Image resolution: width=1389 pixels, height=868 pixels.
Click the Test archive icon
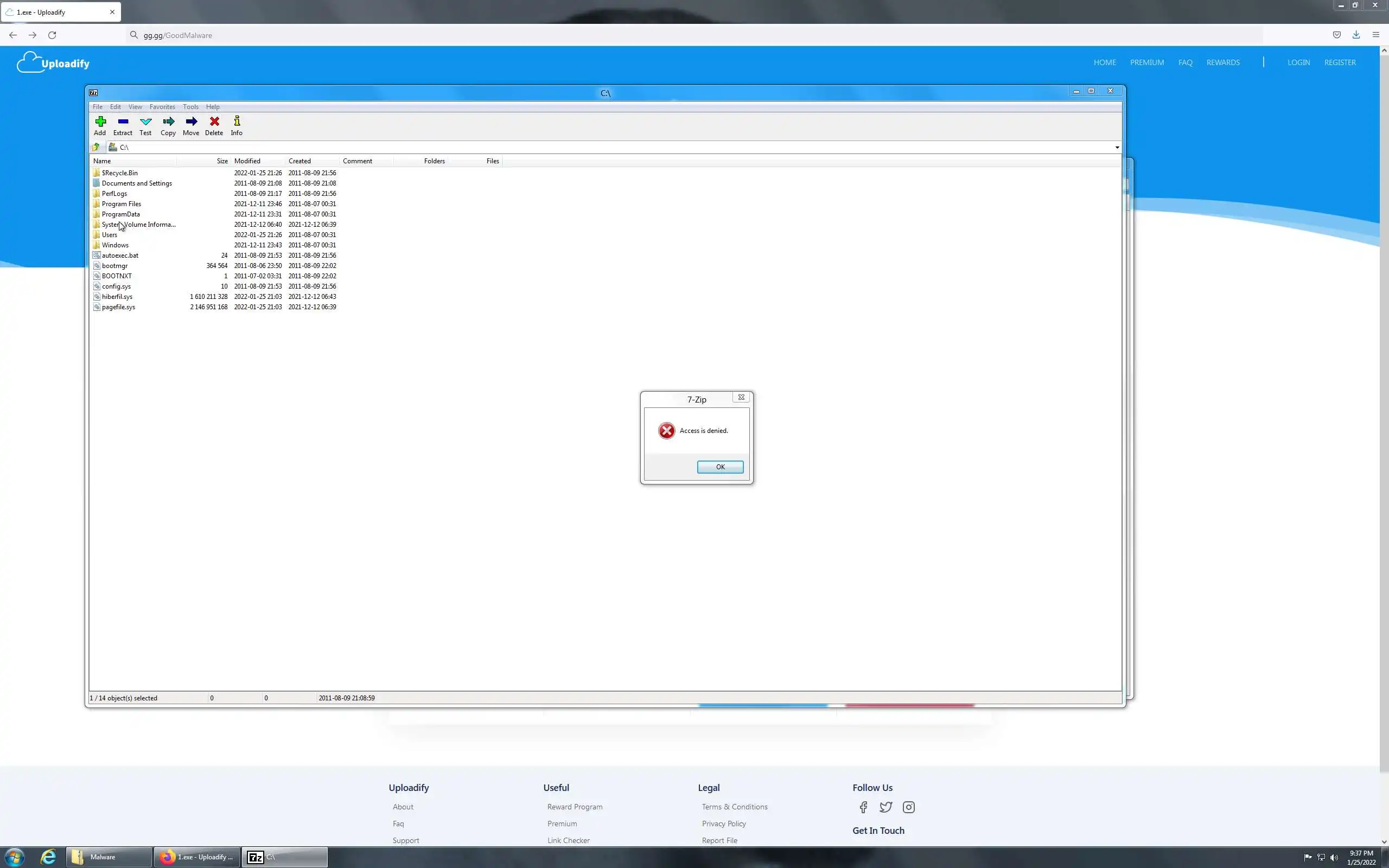146,125
